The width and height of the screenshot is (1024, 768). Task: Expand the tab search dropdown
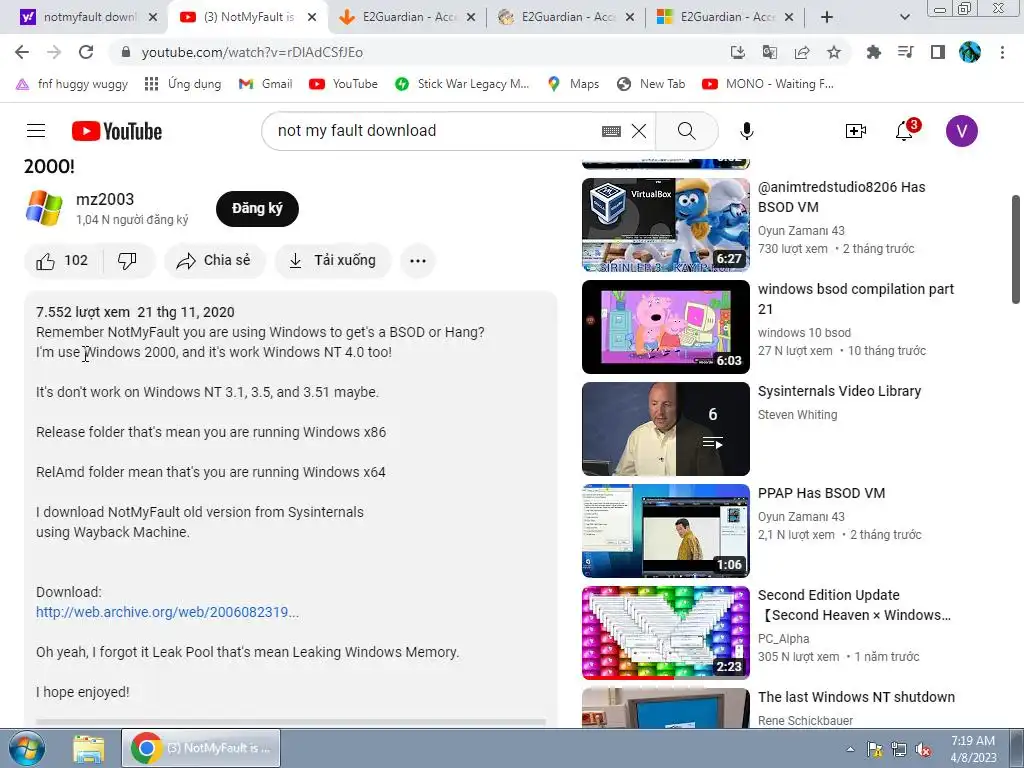(904, 17)
